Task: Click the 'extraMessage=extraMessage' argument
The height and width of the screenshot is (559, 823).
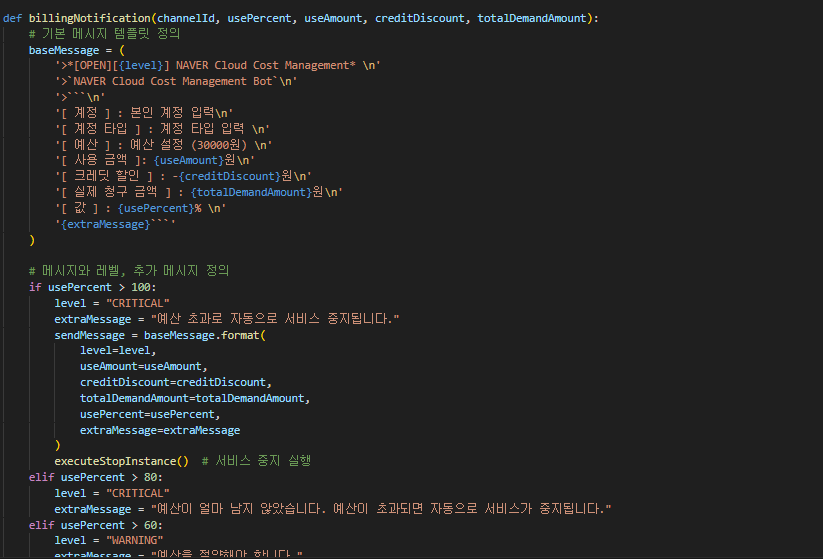Action: [160, 430]
